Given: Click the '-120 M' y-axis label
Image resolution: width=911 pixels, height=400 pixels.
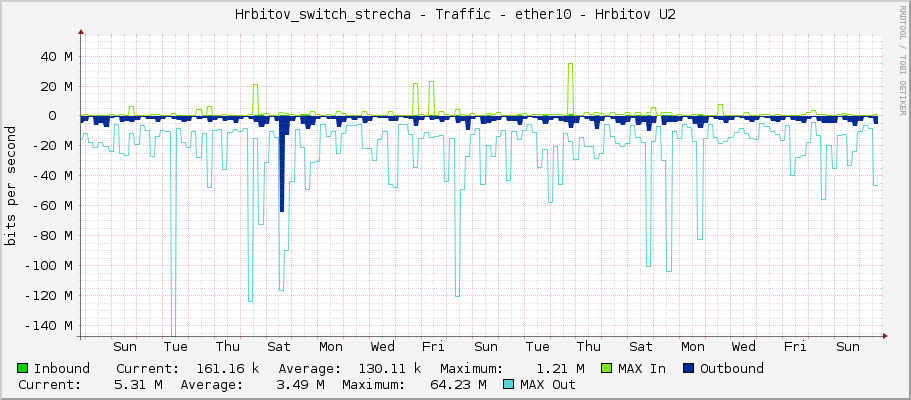Looking at the screenshot, I should point(49,295).
